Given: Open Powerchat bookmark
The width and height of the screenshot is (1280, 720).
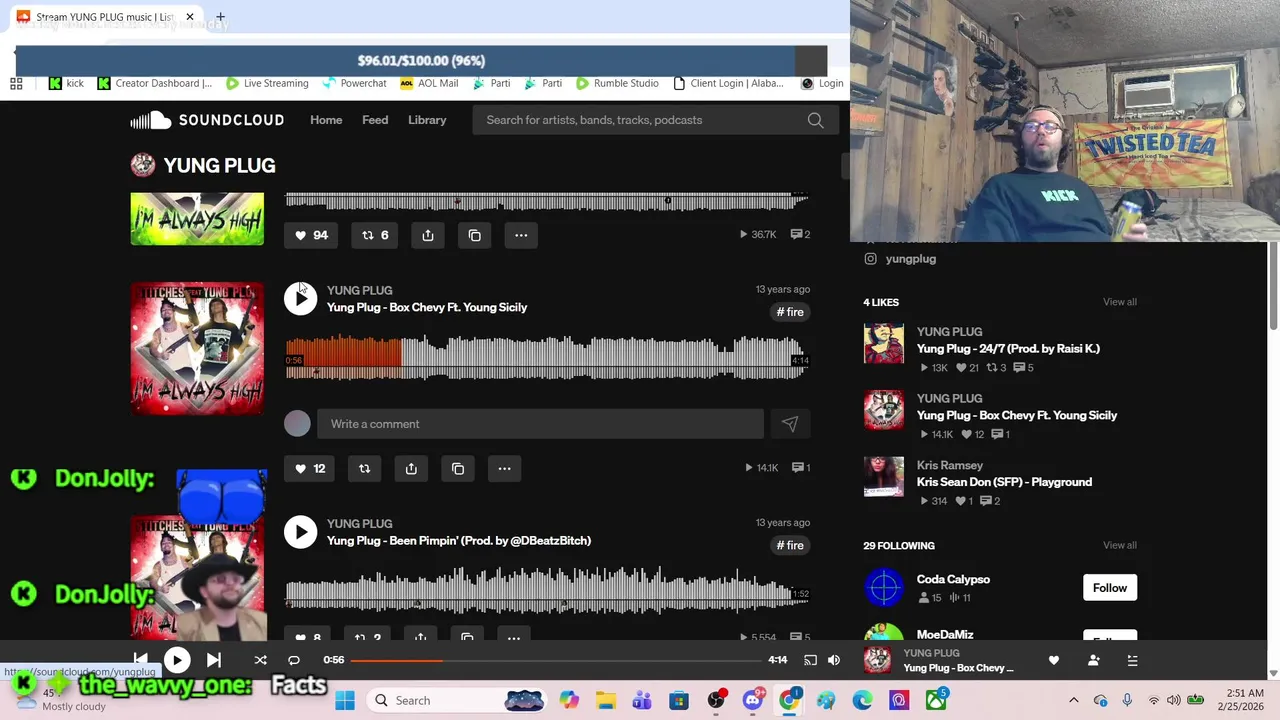Looking at the screenshot, I should (354, 83).
